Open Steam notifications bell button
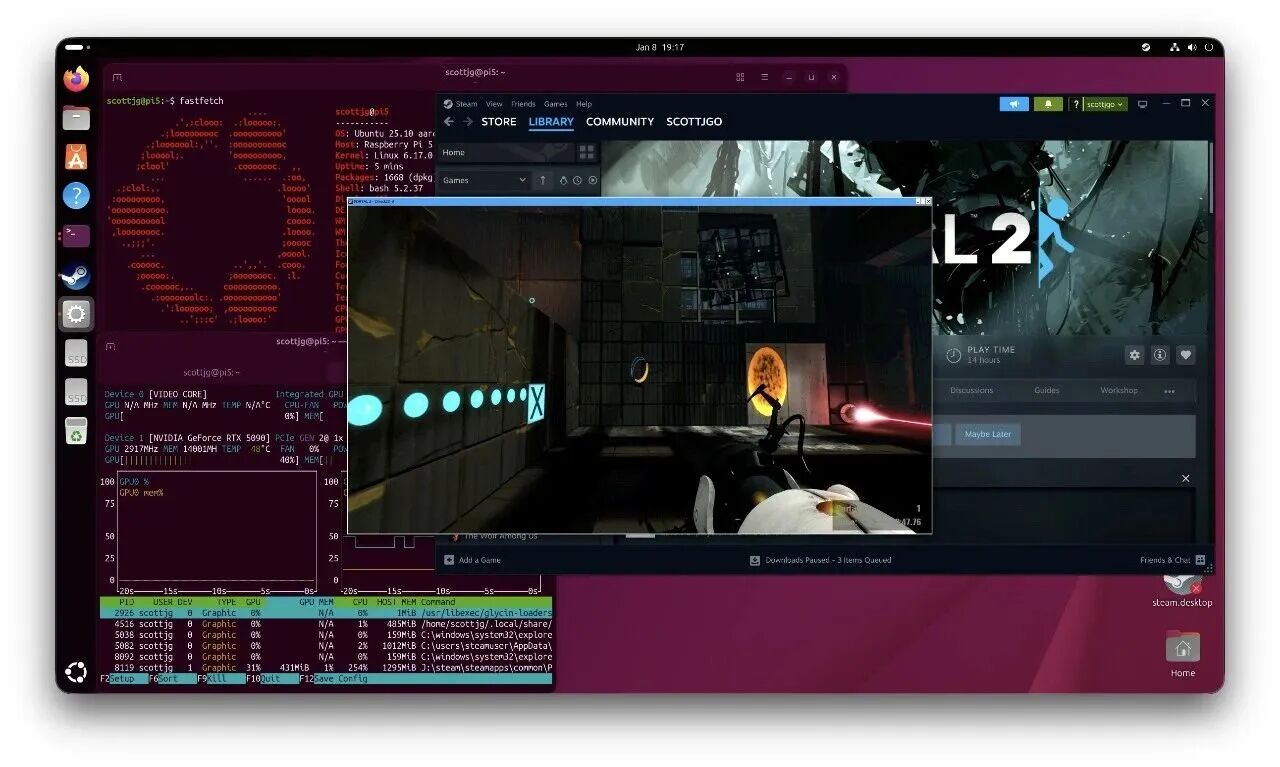Viewport: 1280px width, 767px height. tap(1048, 104)
